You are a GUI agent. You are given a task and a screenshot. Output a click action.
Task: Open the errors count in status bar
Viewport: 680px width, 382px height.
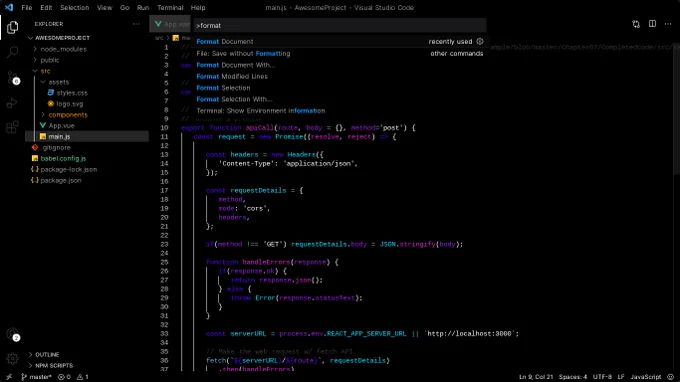click(x=64, y=377)
